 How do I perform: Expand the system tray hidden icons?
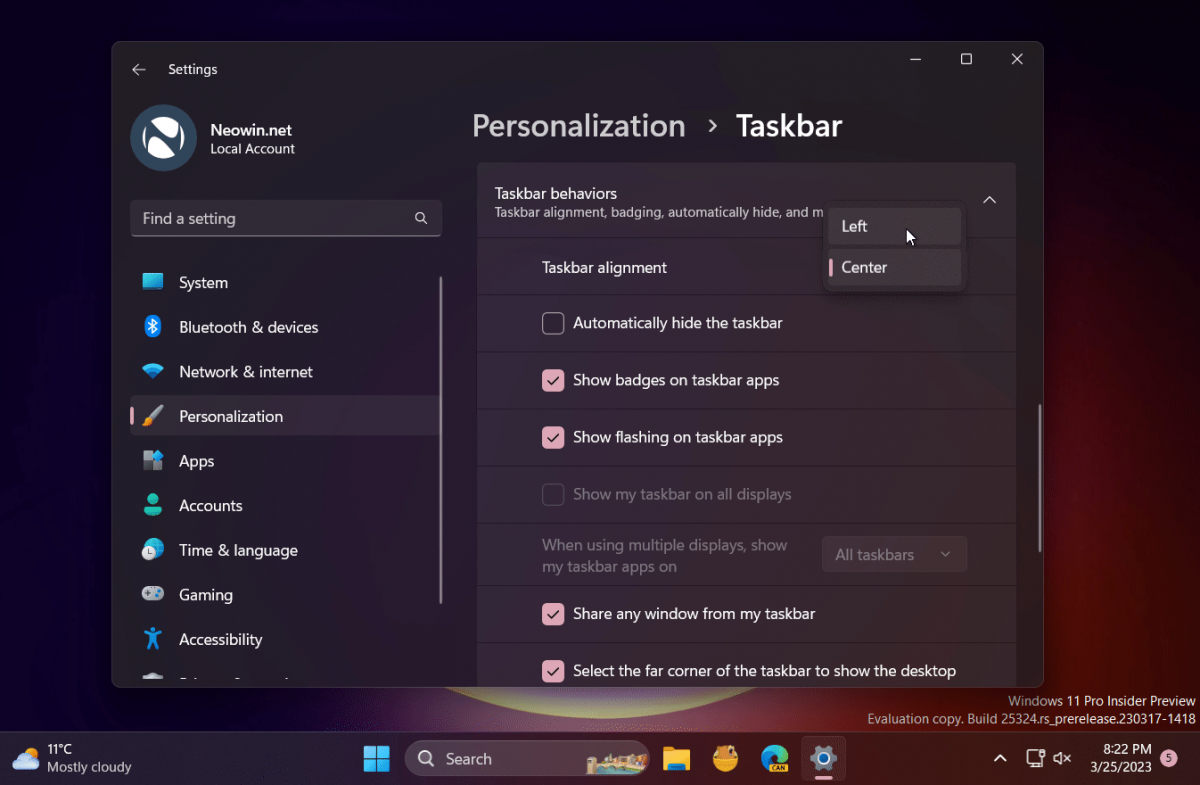[1000, 759]
